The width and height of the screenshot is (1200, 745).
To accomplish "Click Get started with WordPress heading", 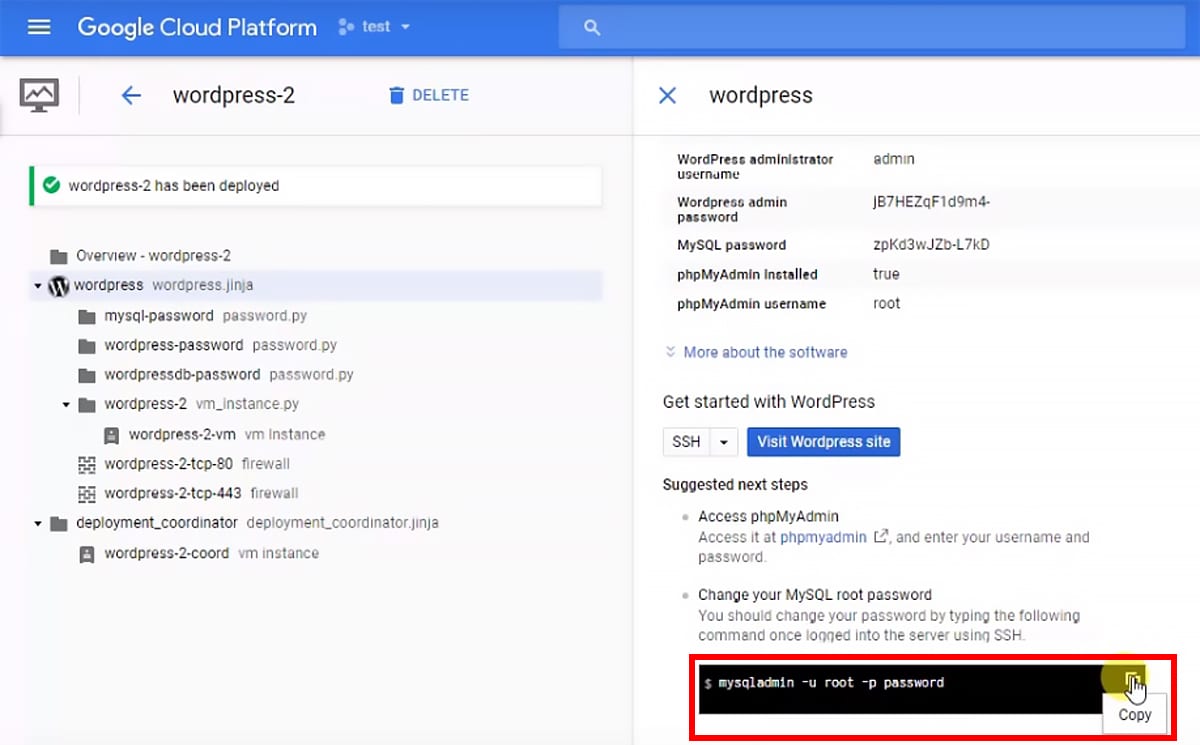I will (x=769, y=402).
